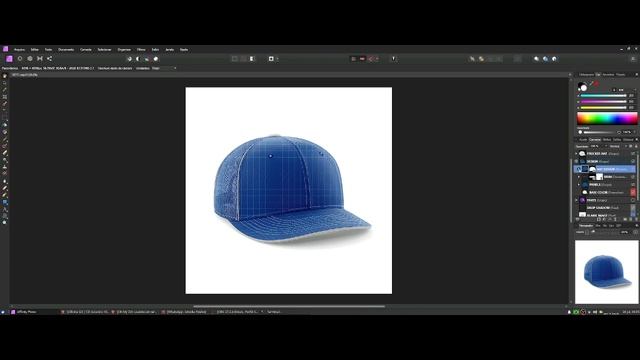Screen dimensions: 640x360
Task: Click the horizontal scrollbar below canvas
Action: pos(289,306)
